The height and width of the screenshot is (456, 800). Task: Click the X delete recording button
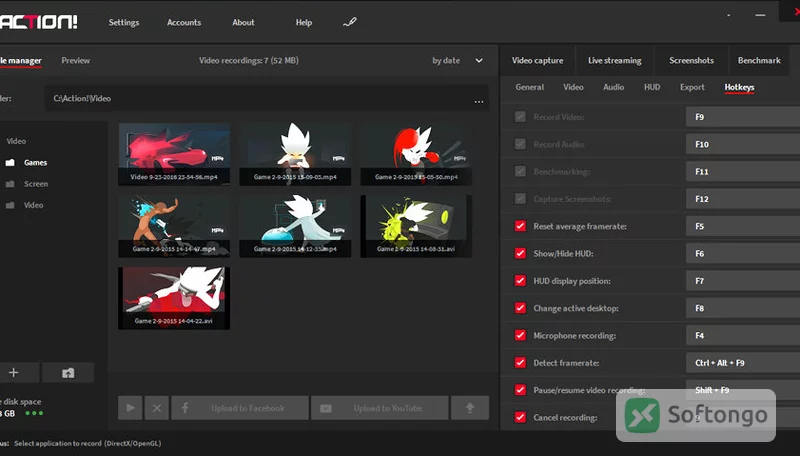157,408
